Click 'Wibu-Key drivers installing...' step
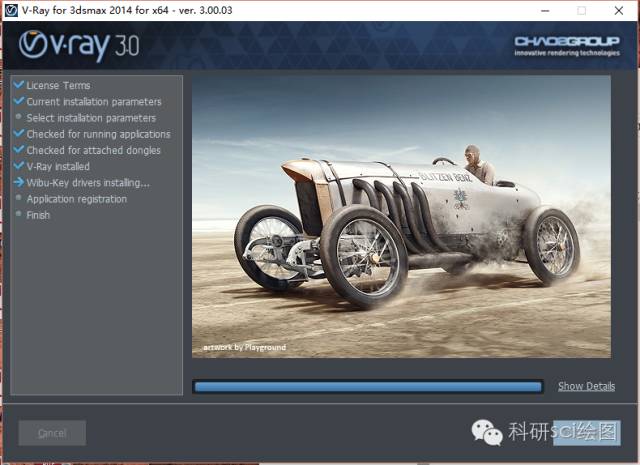This screenshot has width=640, height=465. (88, 182)
